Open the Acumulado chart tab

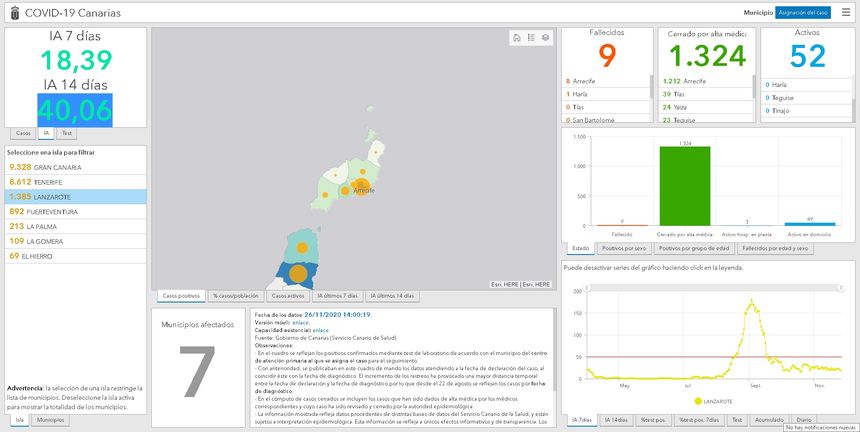point(767,420)
